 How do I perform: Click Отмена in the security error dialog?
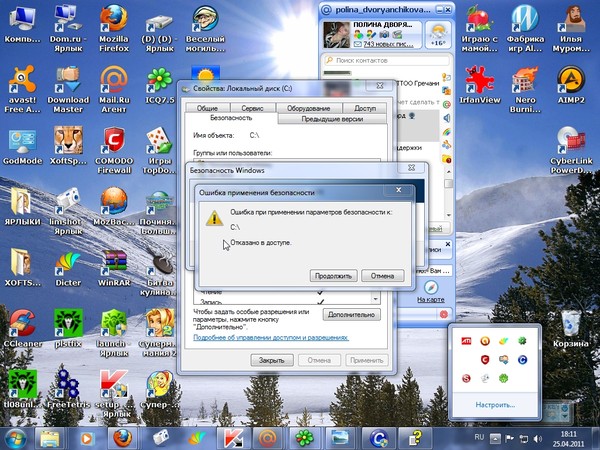(382, 276)
